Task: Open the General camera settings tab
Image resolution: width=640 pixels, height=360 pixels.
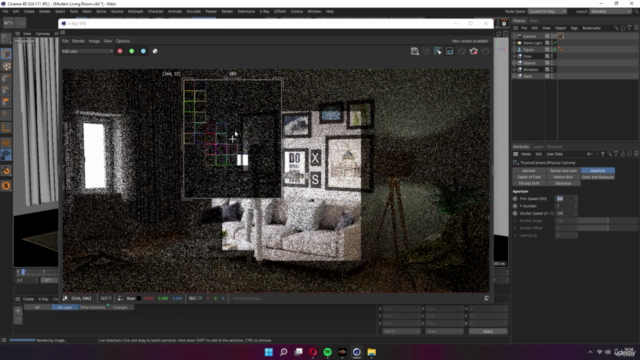Action: 529,171
